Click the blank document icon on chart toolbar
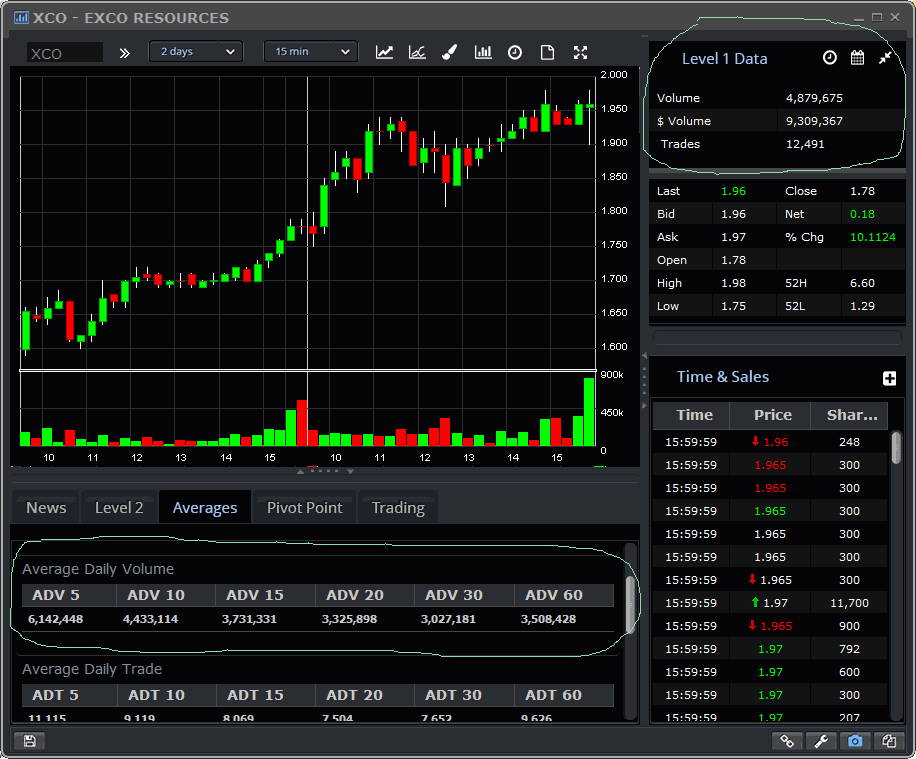Viewport: 916px width, 759px height. [x=547, y=52]
